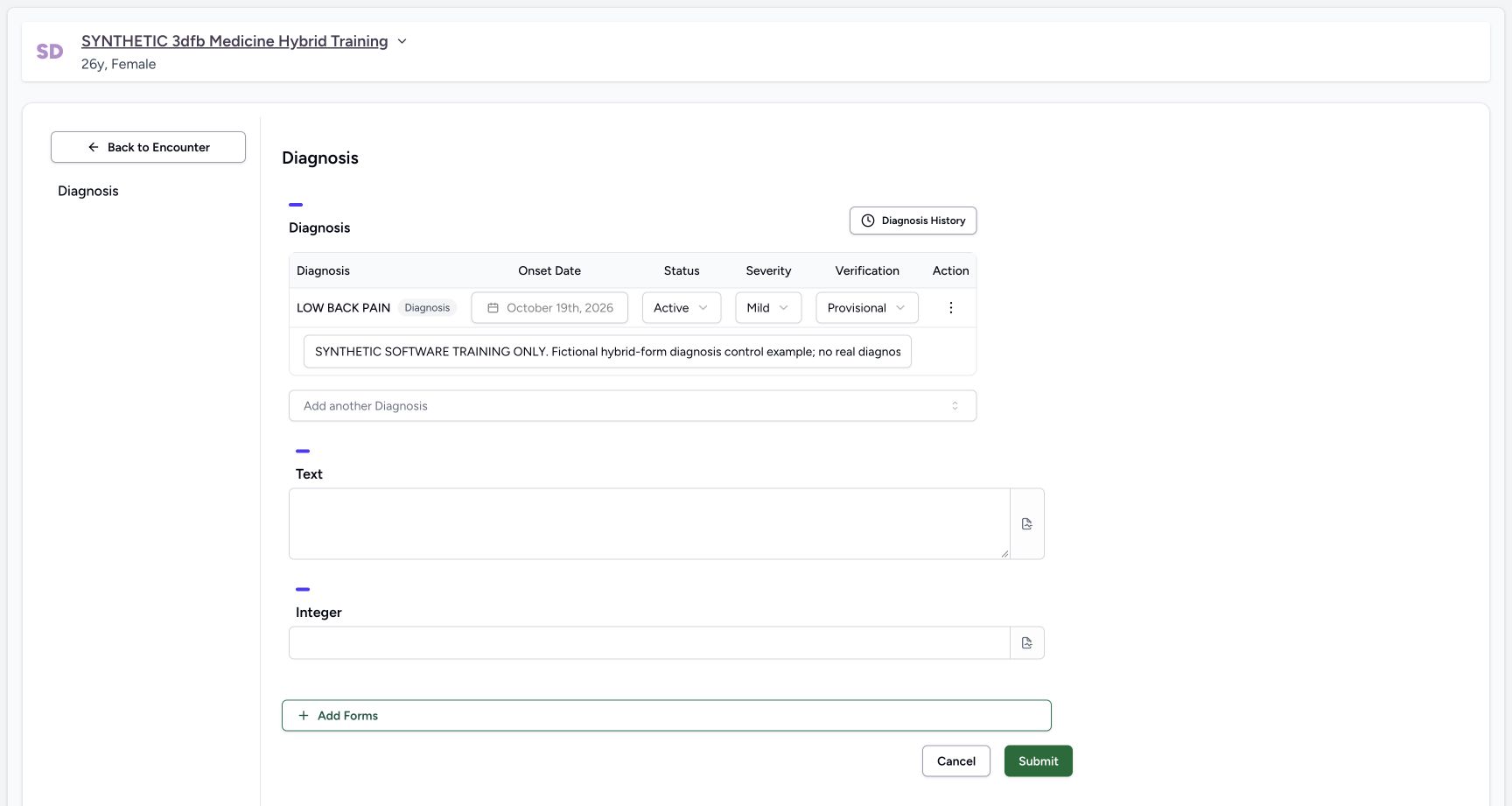Click the Severity column header
Viewport: 1512px width, 806px height.
[x=768, y=271]
